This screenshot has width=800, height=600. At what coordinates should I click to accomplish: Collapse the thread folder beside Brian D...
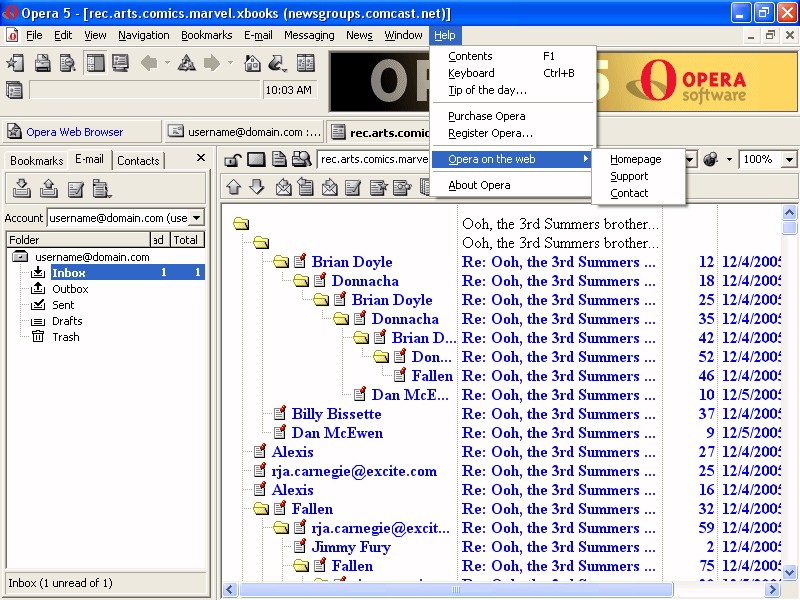point(361,338)
